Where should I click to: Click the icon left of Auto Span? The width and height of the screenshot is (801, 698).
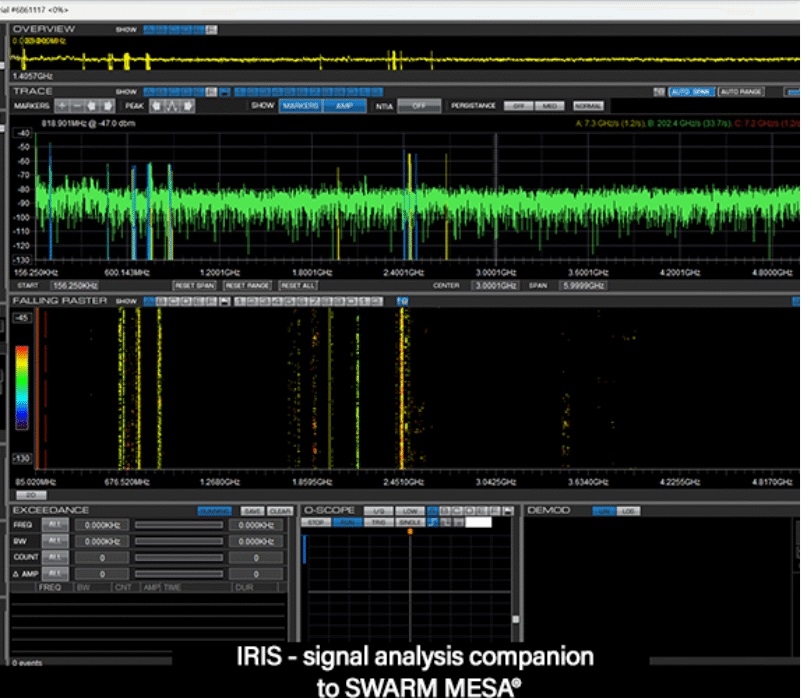click(659, 91)
